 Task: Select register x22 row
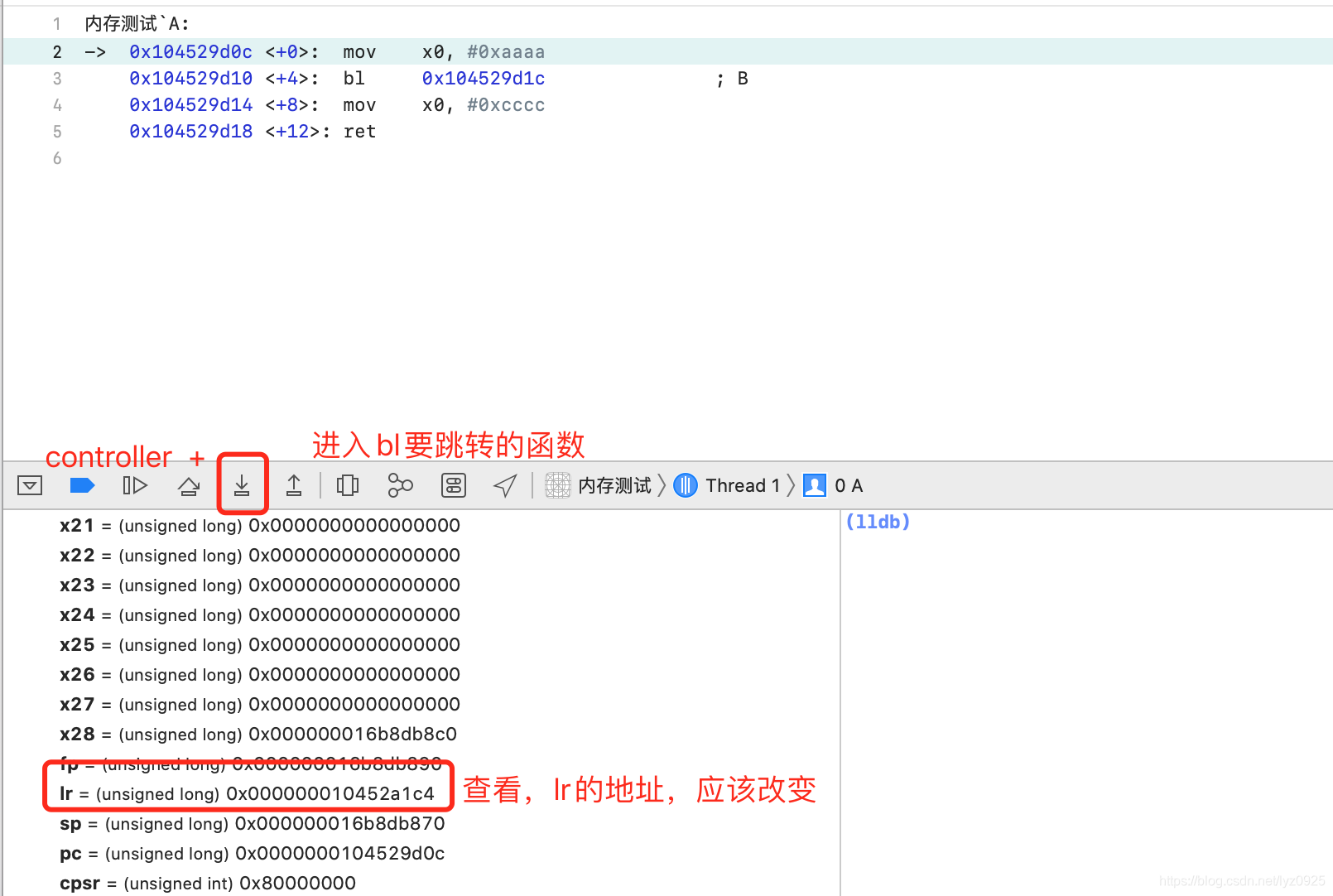(260, 555)
